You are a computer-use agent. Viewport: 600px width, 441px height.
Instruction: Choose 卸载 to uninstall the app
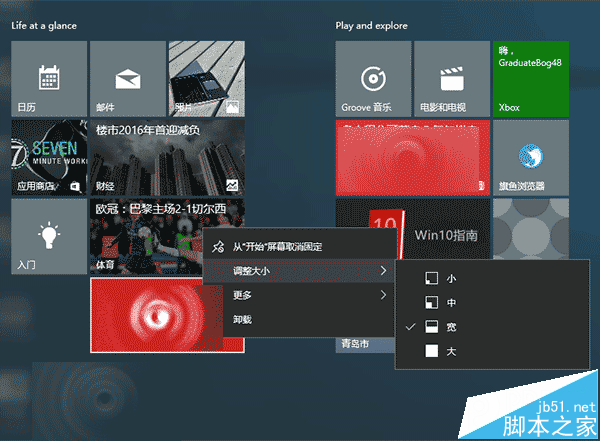[299, 319]
